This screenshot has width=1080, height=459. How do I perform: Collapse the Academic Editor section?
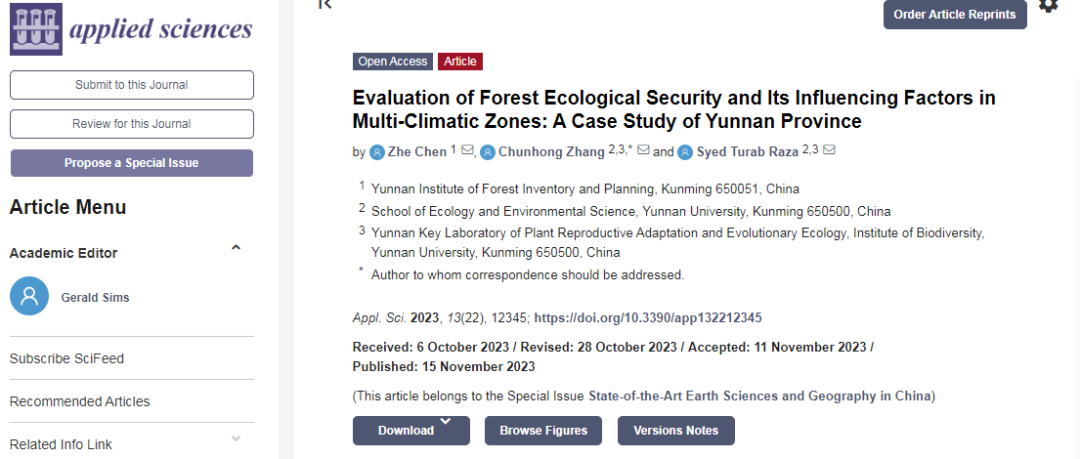[236, 248]
